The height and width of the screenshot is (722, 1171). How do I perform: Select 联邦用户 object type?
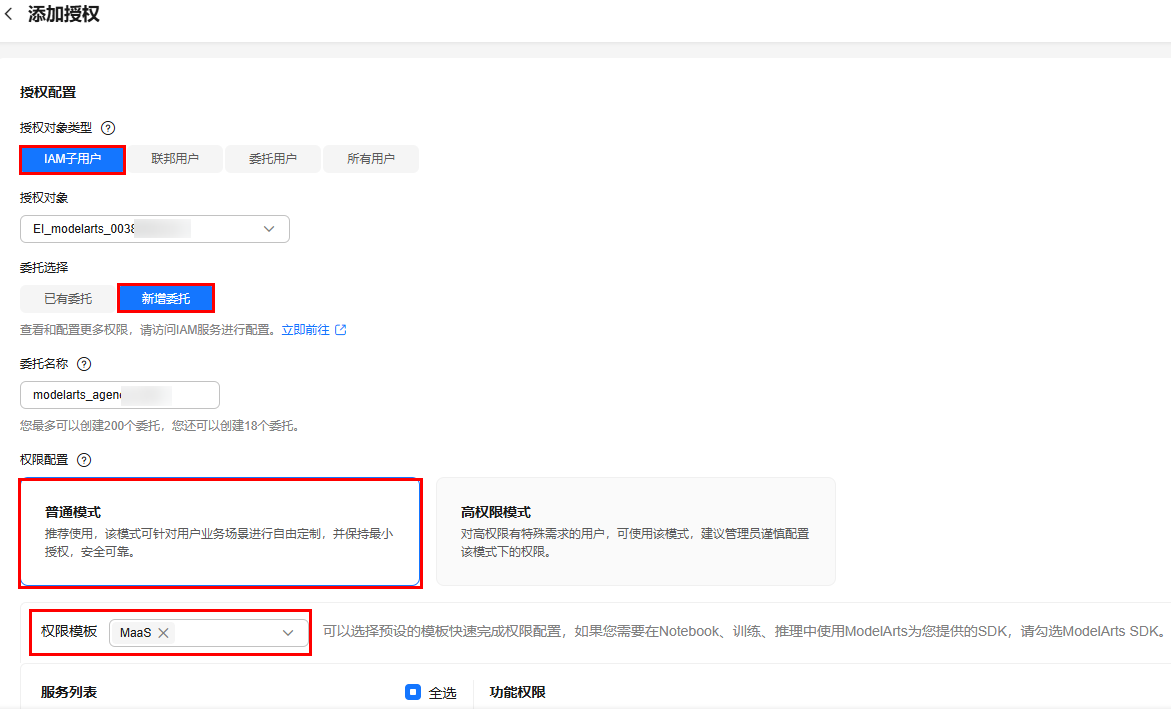[174, 159]
